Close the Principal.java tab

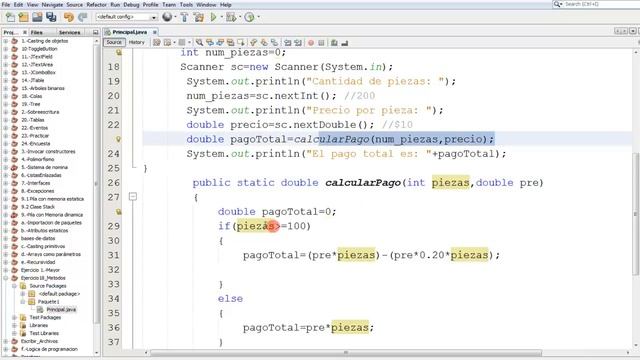click(x=155, y=32)
